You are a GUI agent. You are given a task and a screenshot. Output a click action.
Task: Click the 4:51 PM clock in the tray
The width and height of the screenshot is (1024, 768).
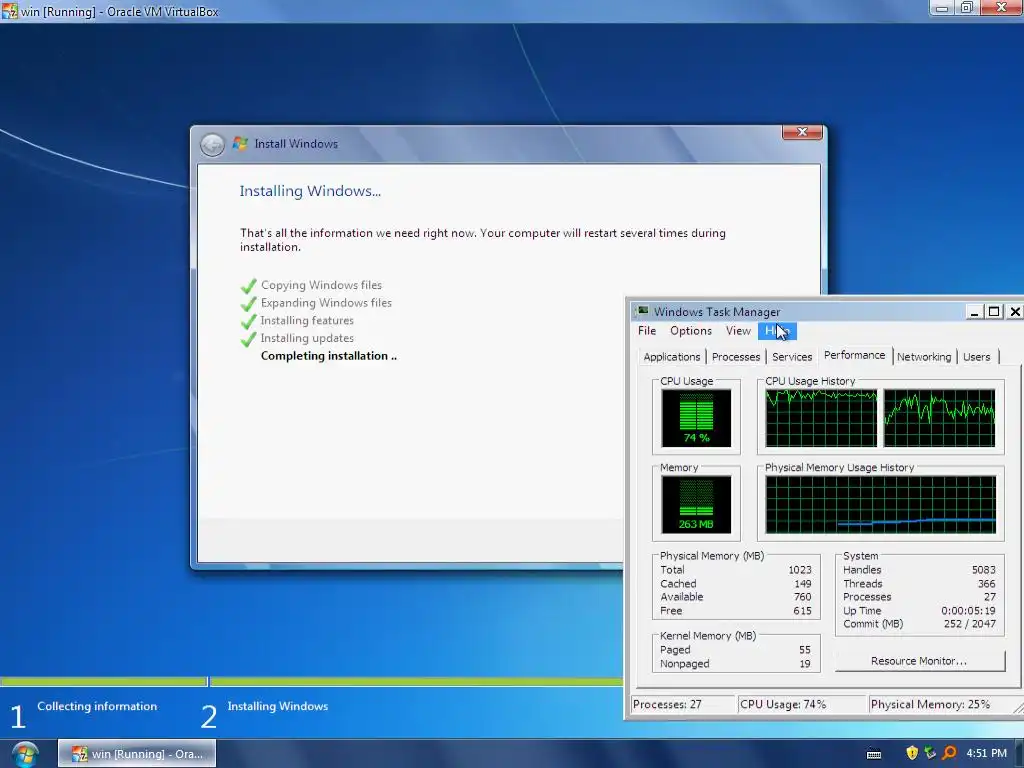pos(986,753)
